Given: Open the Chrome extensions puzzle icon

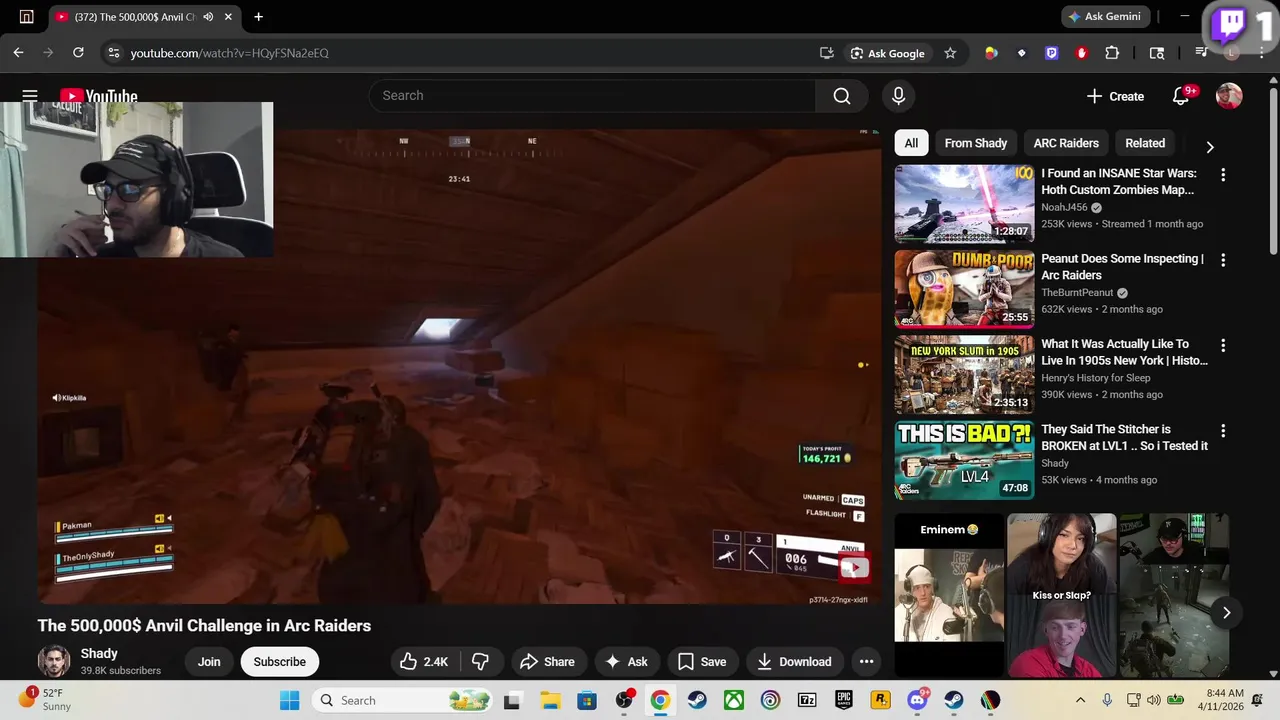Looking at the screenshot, I should coord(1112,53).
